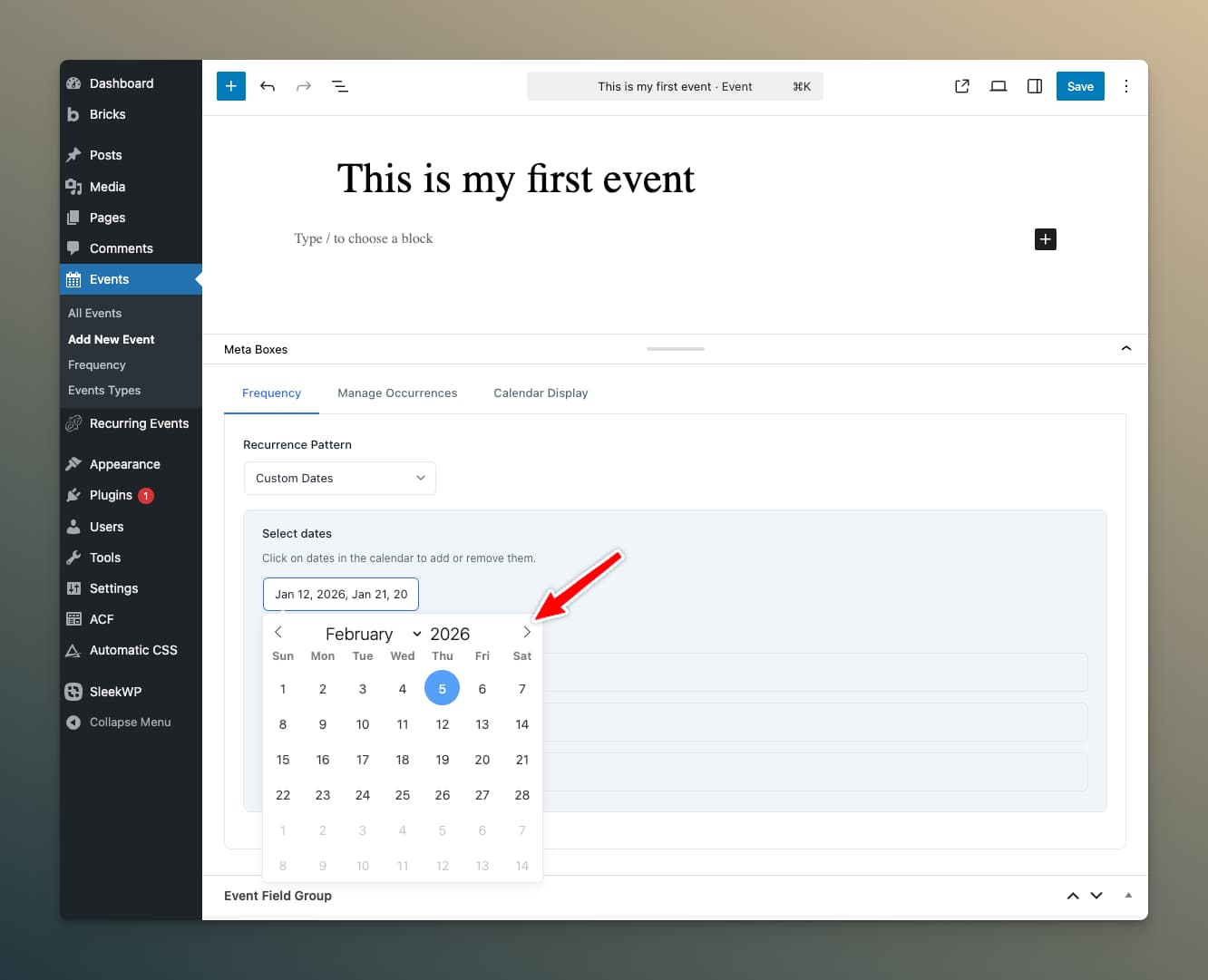Collapse the Meta Boxes section
The width and height of the screenshot is (1208, 980).
(1126, 349)
